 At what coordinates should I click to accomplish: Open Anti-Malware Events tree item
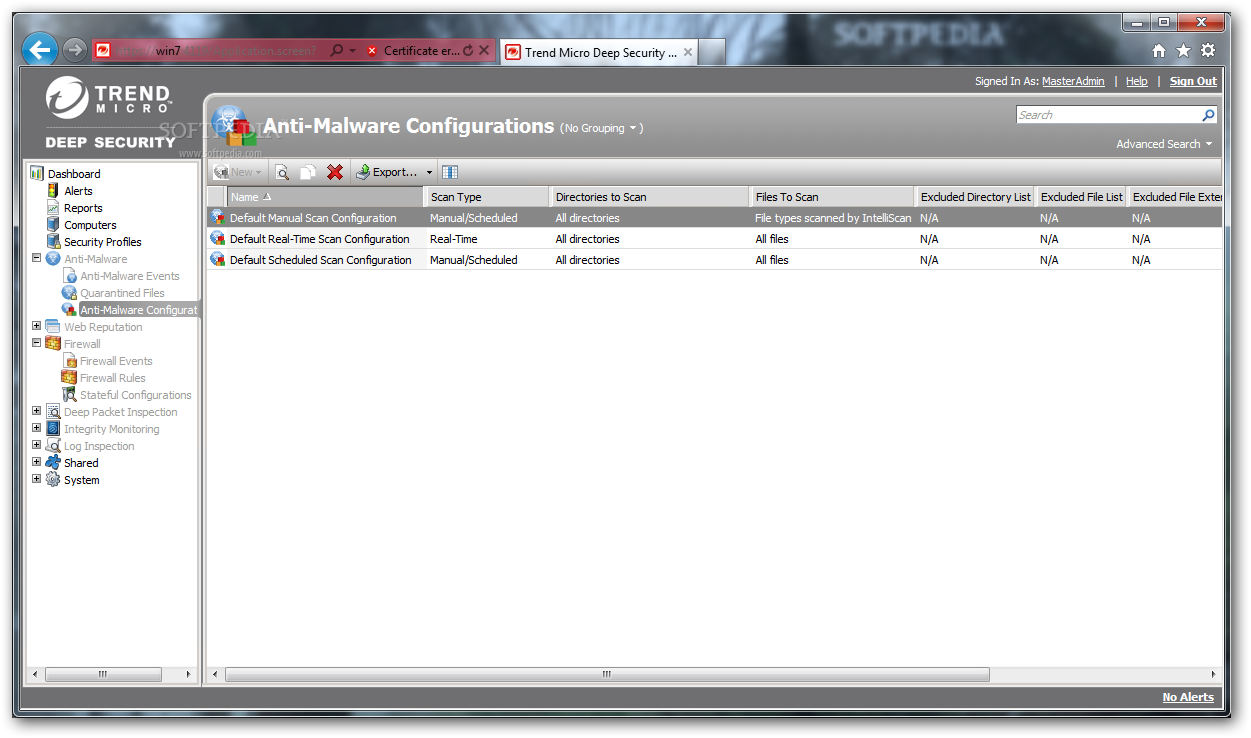(130, 276)
